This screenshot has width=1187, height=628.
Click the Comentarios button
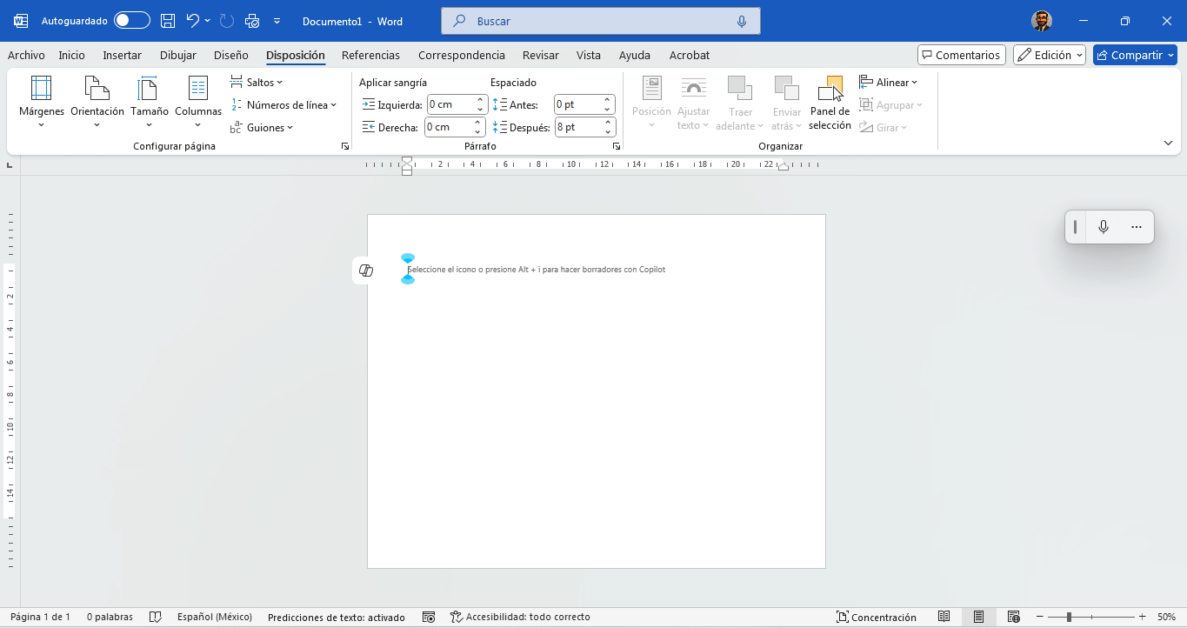(960, 55)
